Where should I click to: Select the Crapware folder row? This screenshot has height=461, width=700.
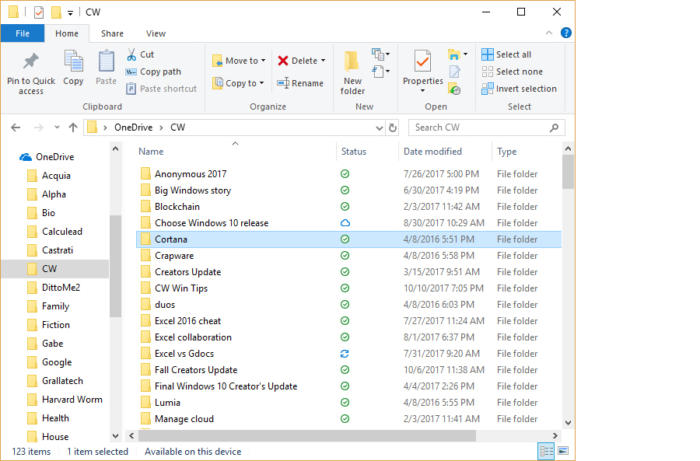tap(348, 255)
